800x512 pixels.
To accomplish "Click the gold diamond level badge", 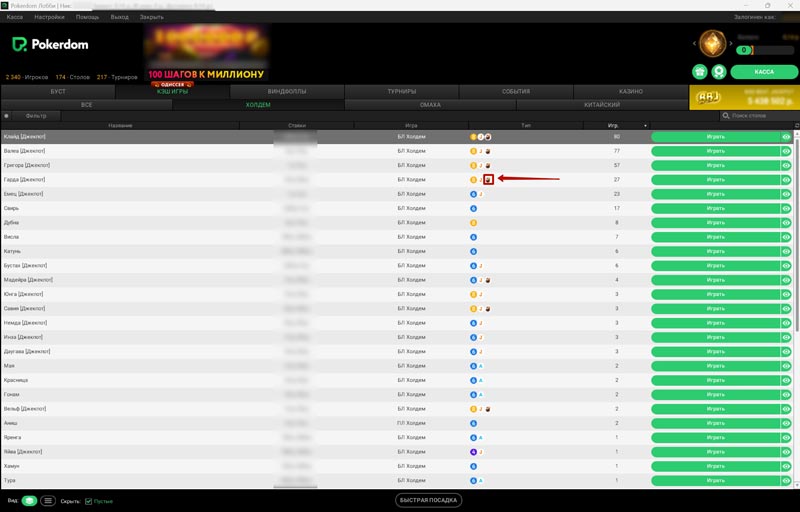I will (712, 43).
